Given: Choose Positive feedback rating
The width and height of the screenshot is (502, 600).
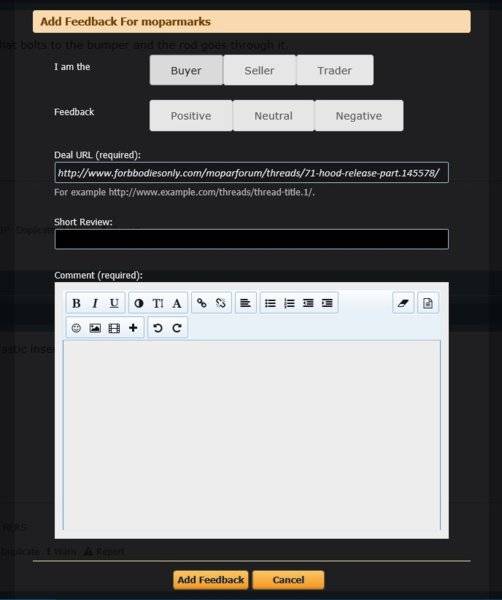Looking at the screenshot, I should click(x=191, y=116).
